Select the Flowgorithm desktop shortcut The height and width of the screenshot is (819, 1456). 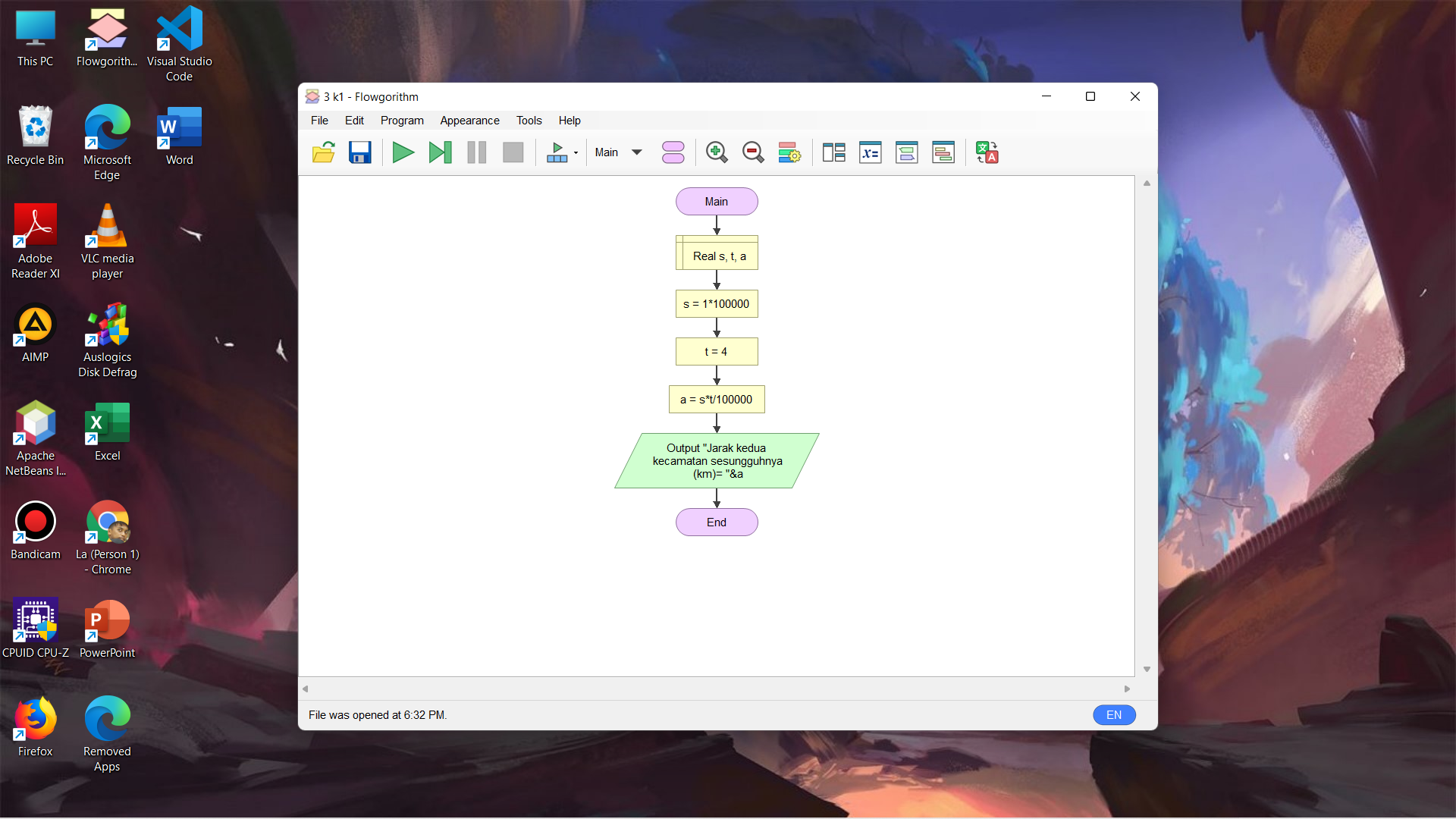(107, 38)
